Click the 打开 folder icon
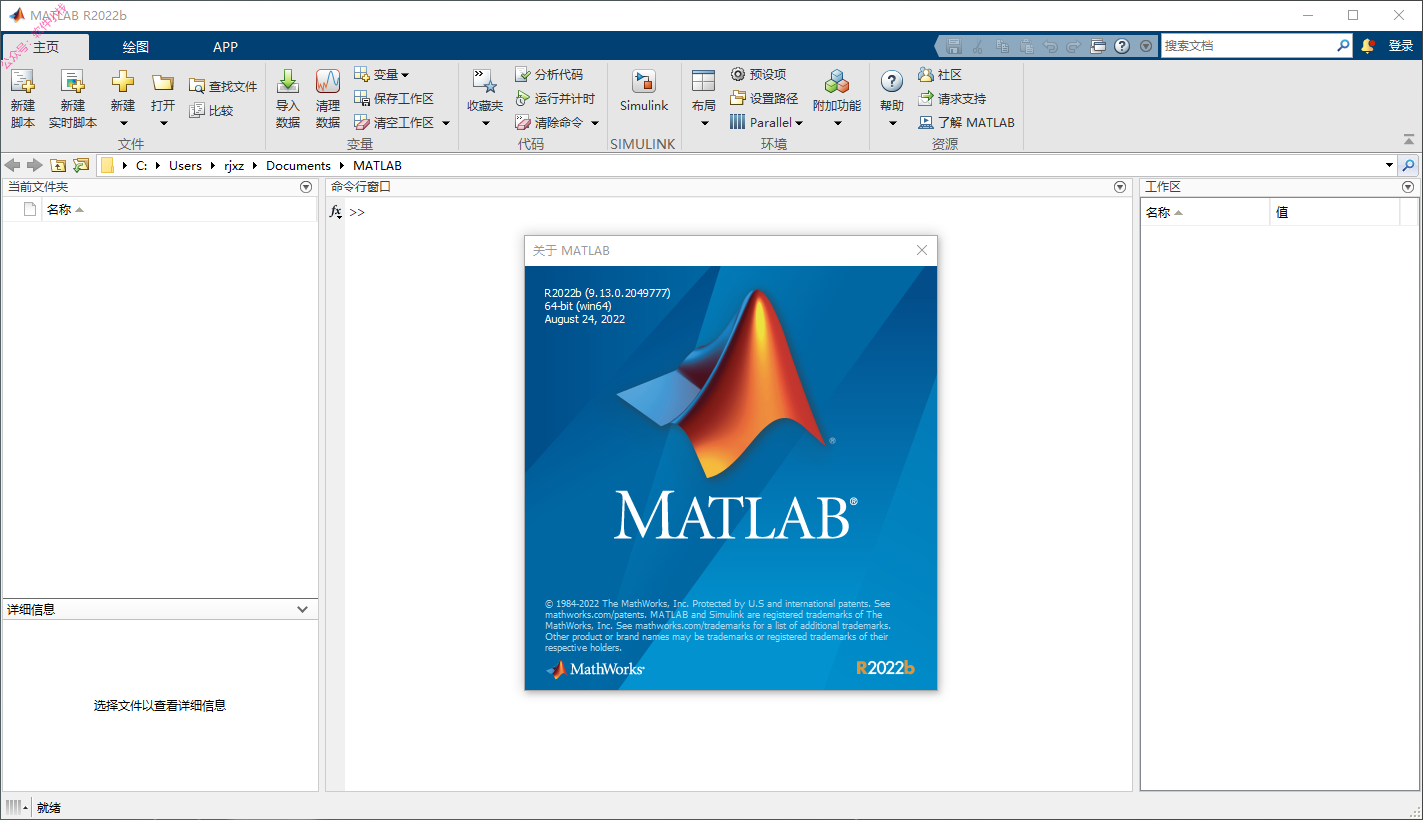Image resolution: width=1423 pixels, height=820 pixels. click(x=163, y=83)
